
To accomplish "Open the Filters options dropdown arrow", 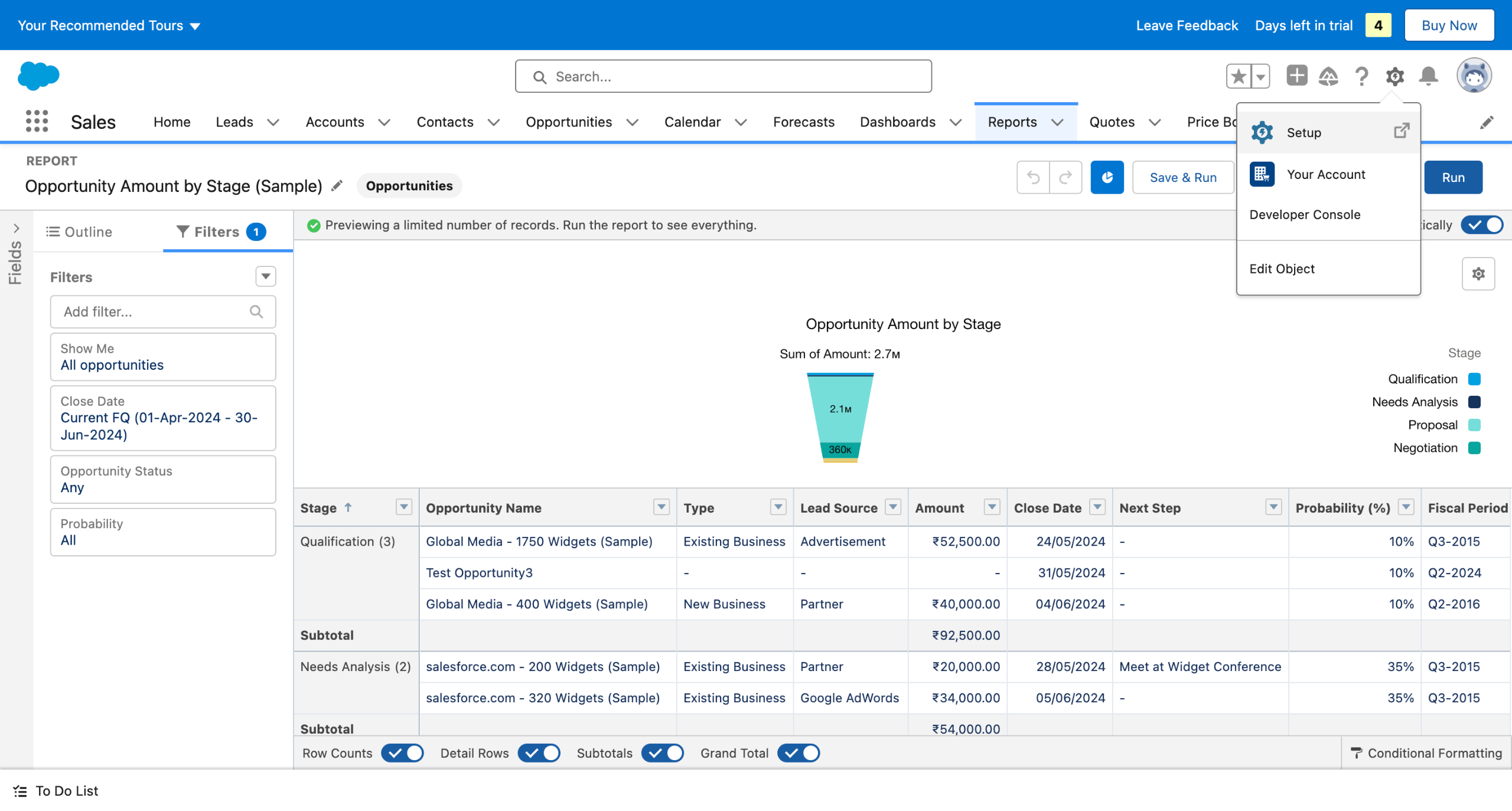I will point(266,276).
